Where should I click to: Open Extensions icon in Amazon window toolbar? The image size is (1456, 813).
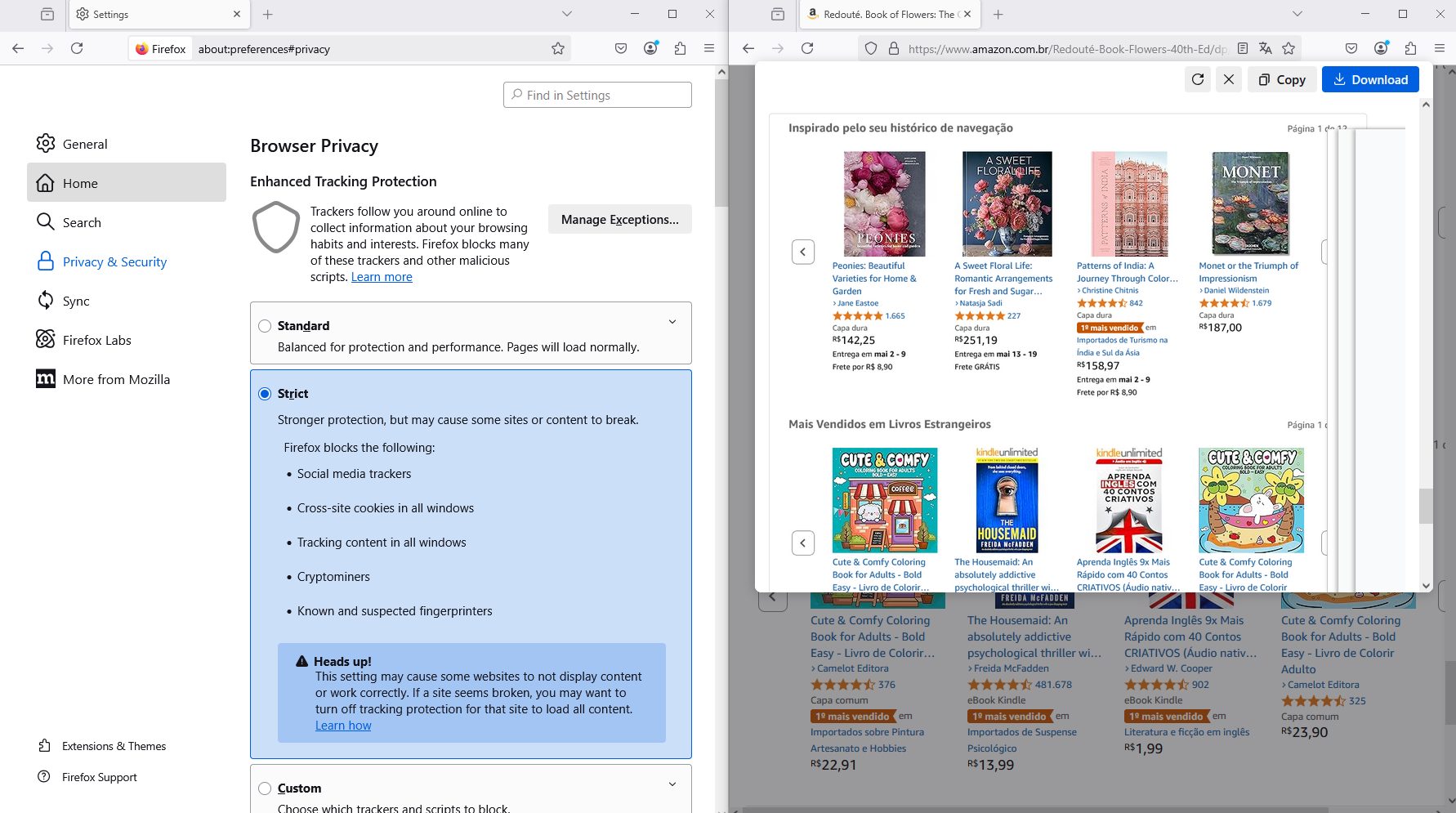click(1410, 48)
